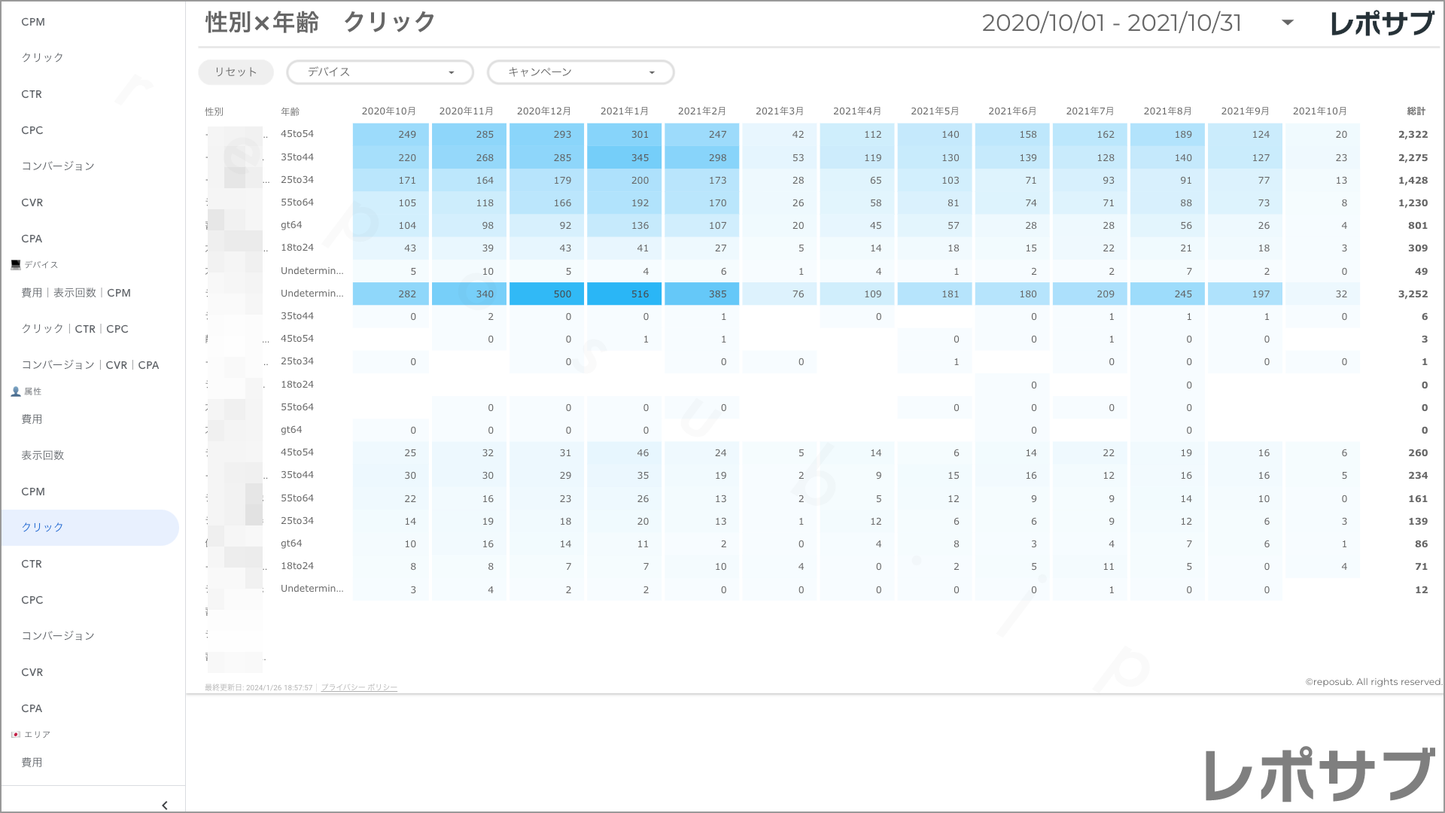
Task: Go to 費用｜表示回数｜CPM page
Action: (x=76, y=293)
